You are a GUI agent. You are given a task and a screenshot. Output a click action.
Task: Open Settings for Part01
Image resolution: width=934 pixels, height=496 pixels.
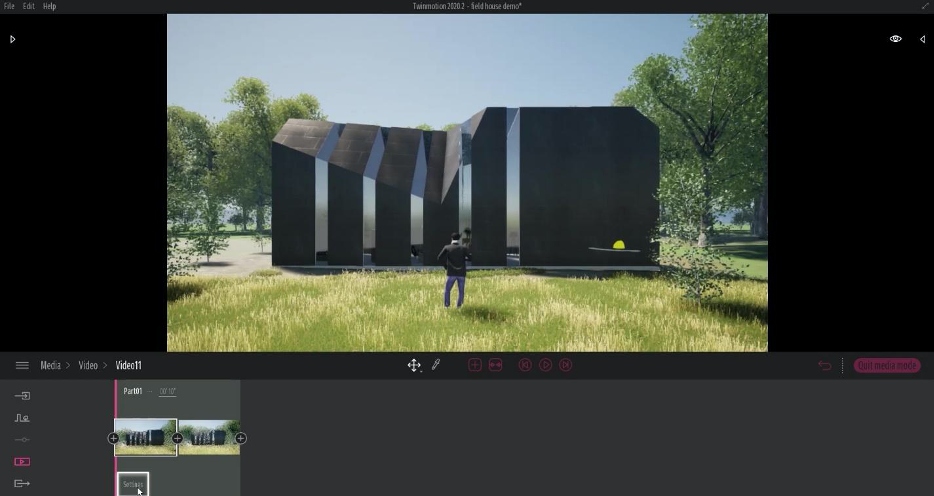tap(133, 485)
